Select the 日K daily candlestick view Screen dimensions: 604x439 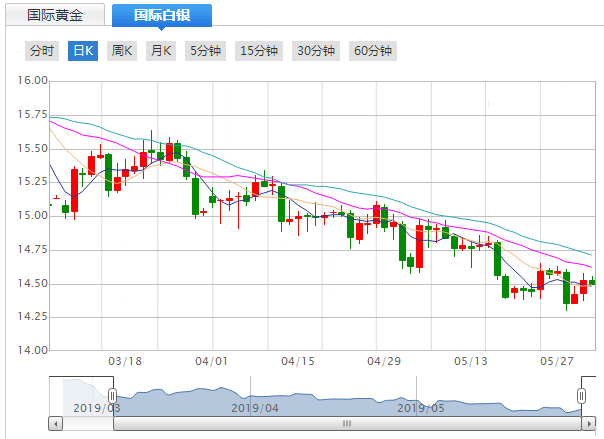(x=82, y=51)
